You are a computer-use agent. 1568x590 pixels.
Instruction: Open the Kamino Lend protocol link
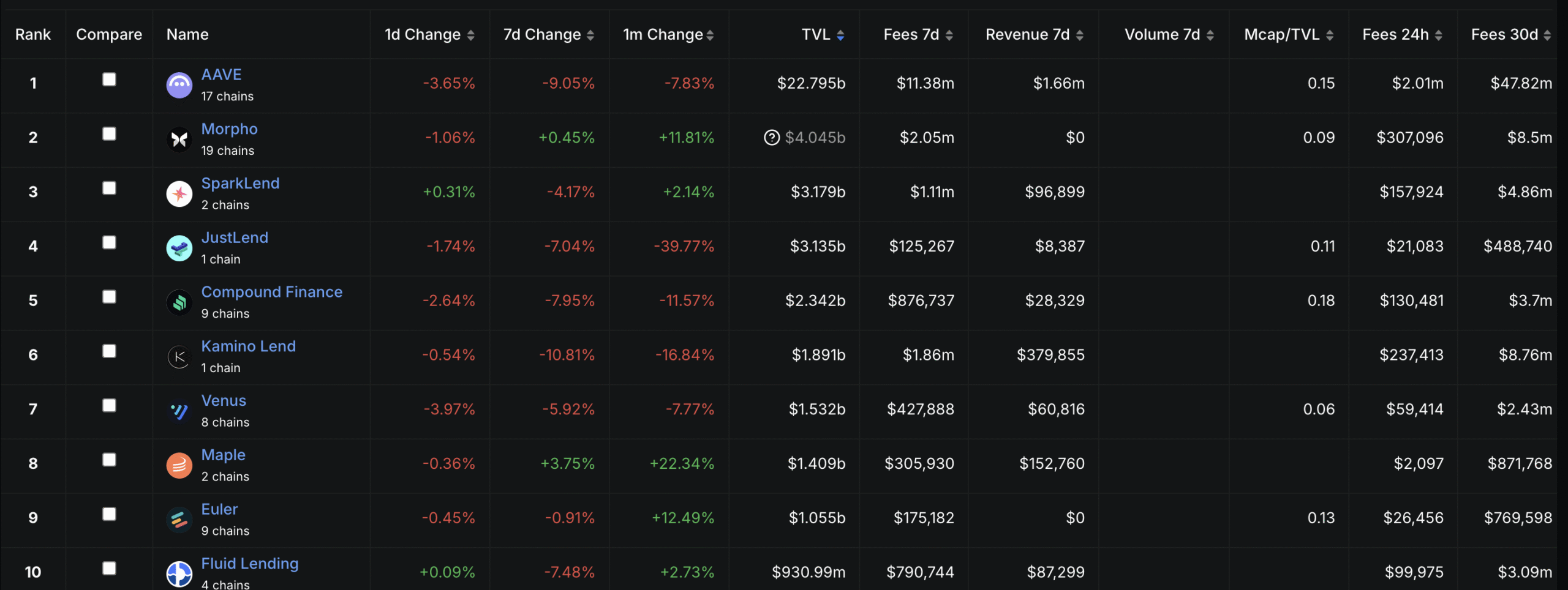[249, 346]
